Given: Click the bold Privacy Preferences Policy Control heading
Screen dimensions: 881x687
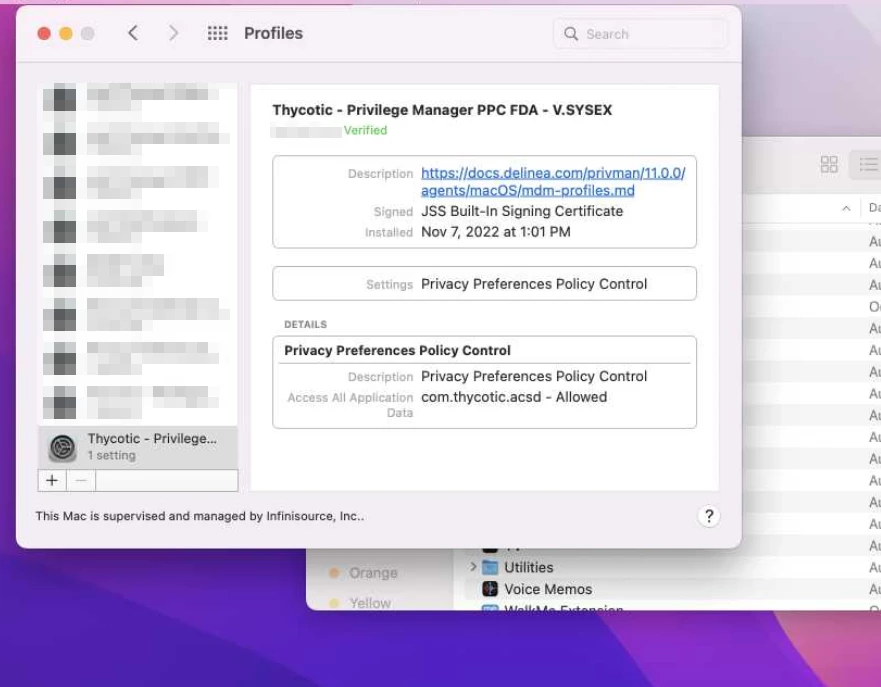Looking at the screenshot, I should tap(397, 351).
